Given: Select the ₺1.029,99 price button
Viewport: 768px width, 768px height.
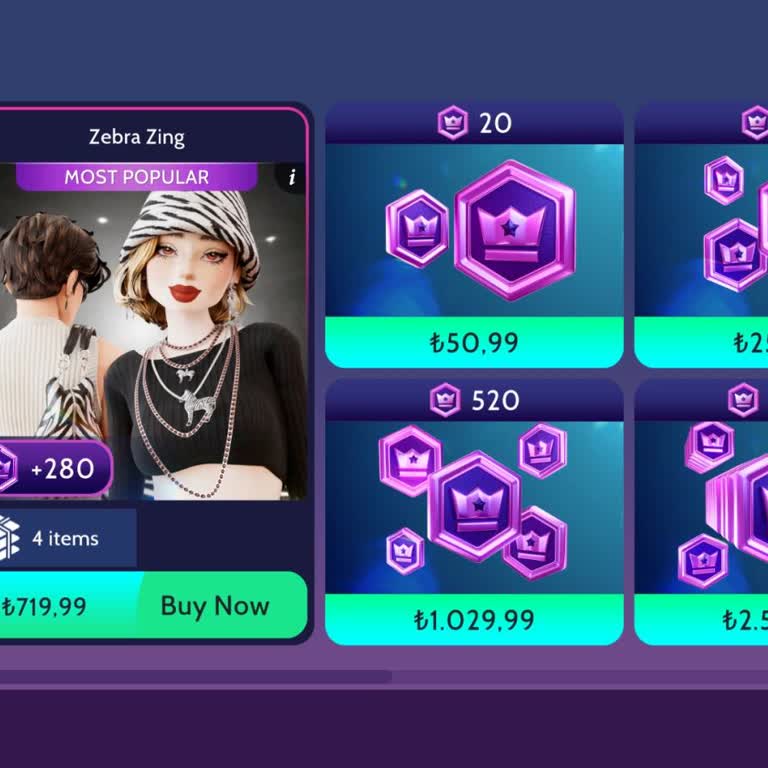Looking at the screenshot, I should (x=474, y=620).
